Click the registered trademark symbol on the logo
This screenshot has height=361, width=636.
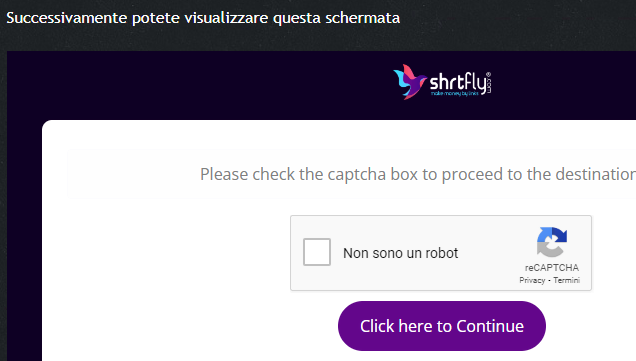(x=488, y=75)
